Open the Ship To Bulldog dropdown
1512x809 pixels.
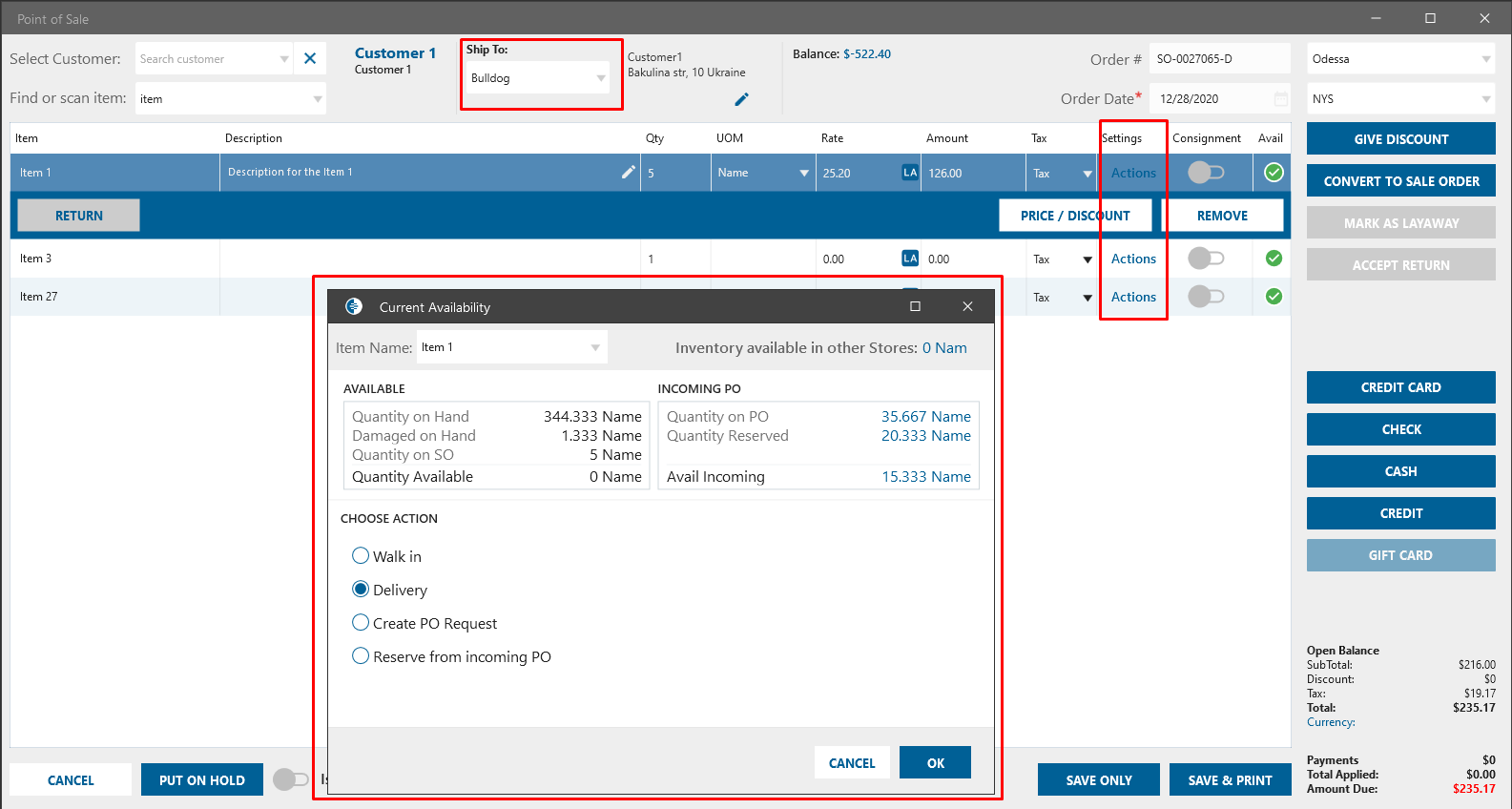click(x=601, y=78)
